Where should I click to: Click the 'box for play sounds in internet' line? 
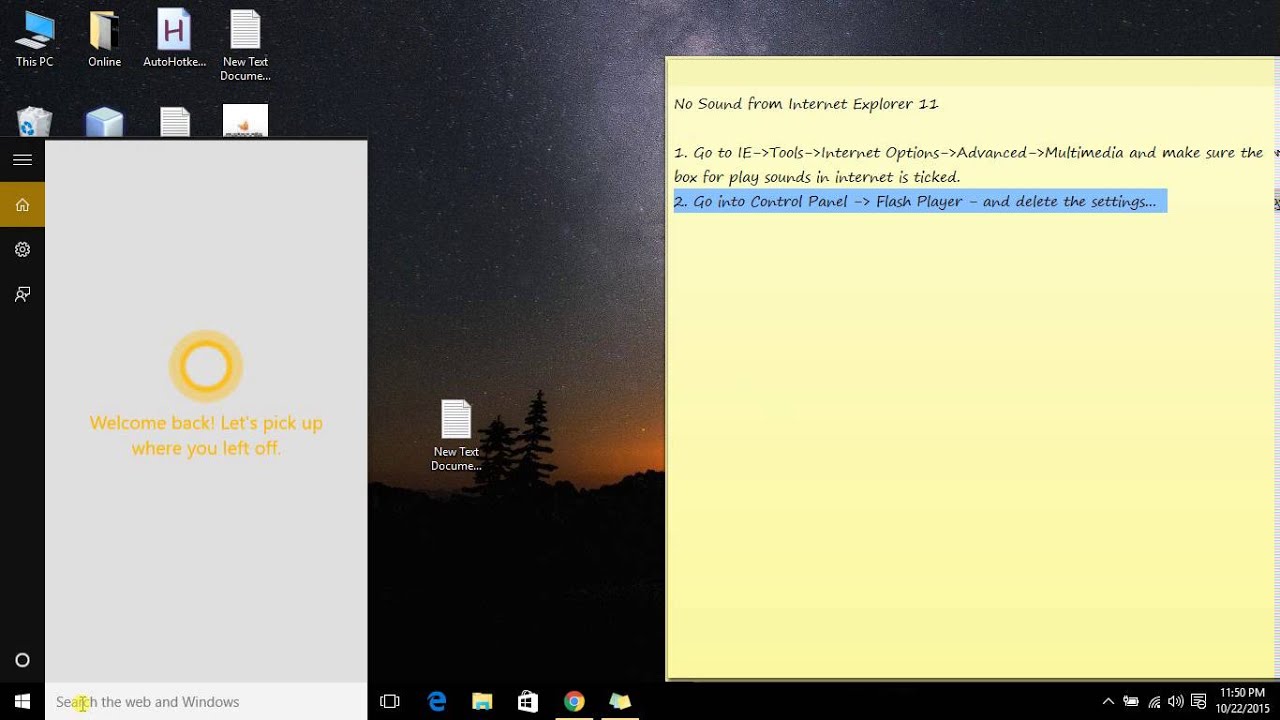pyautogui.click(x=817, y=177)
